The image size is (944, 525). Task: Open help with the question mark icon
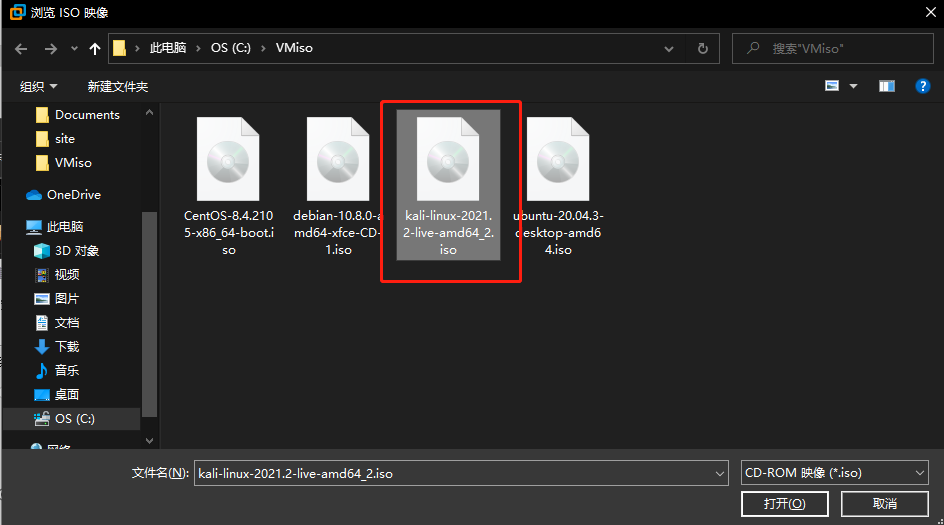922,86
